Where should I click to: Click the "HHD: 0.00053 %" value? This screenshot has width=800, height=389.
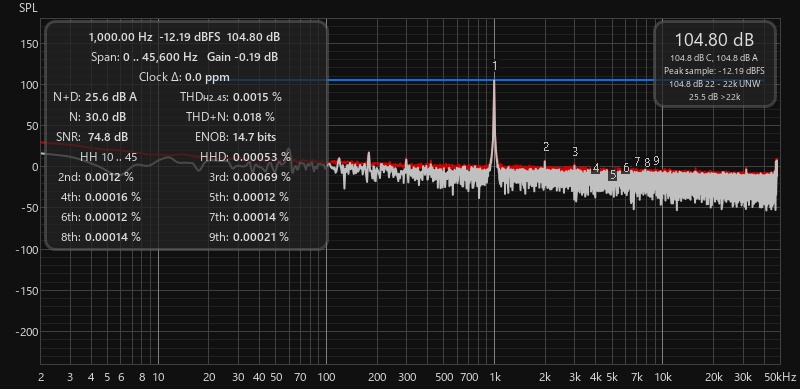click(x=245, y=157)
